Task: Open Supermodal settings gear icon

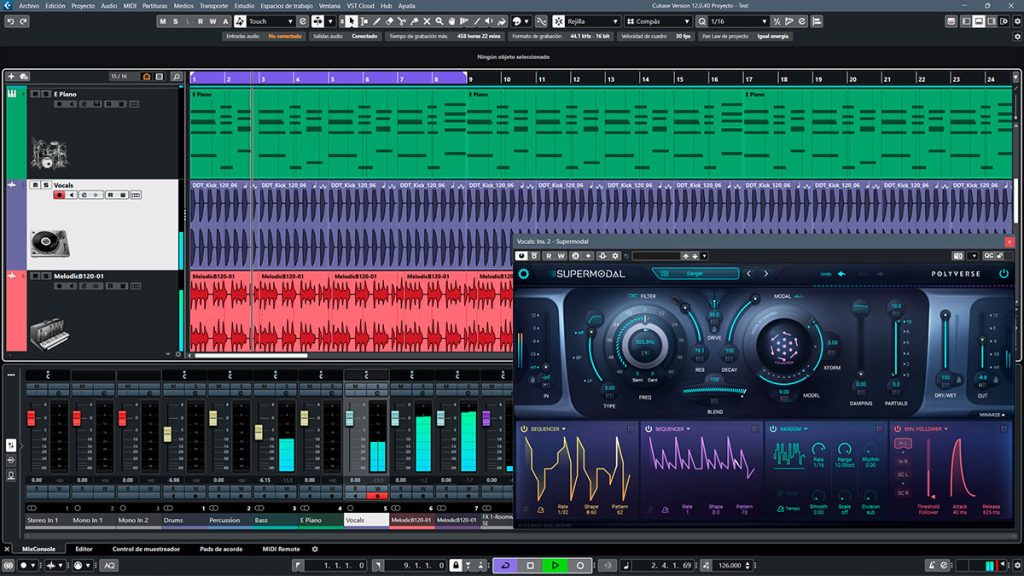Action: tap(524, 274)
